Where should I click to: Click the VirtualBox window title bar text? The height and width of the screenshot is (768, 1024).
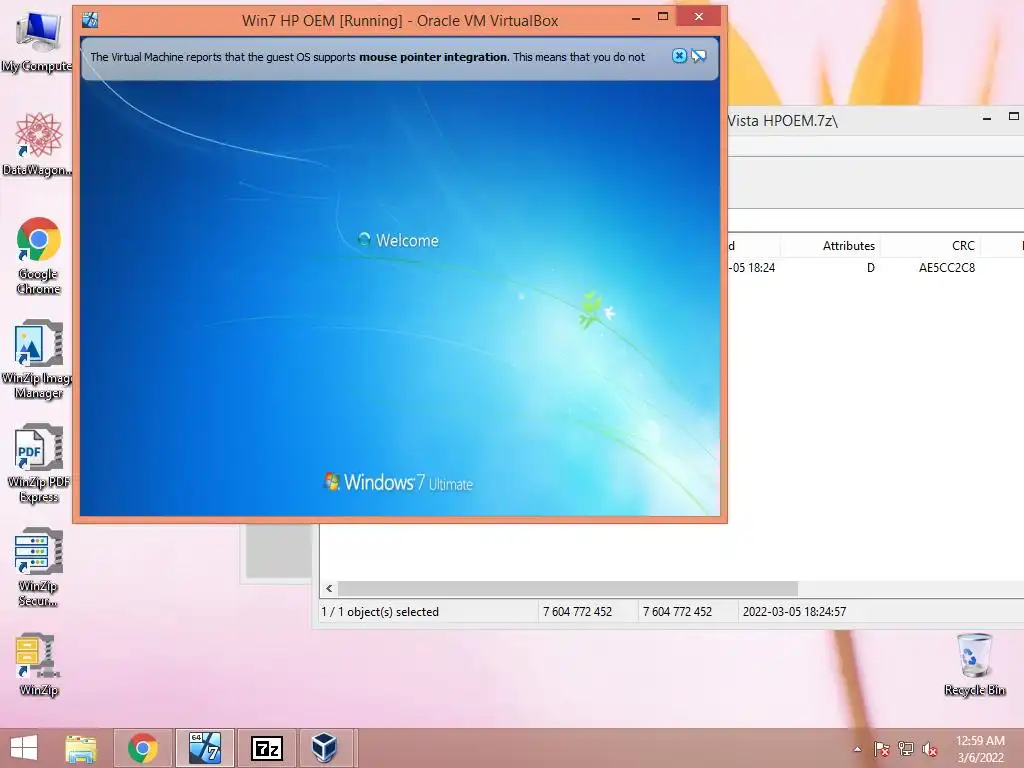(x=400, y=21)
